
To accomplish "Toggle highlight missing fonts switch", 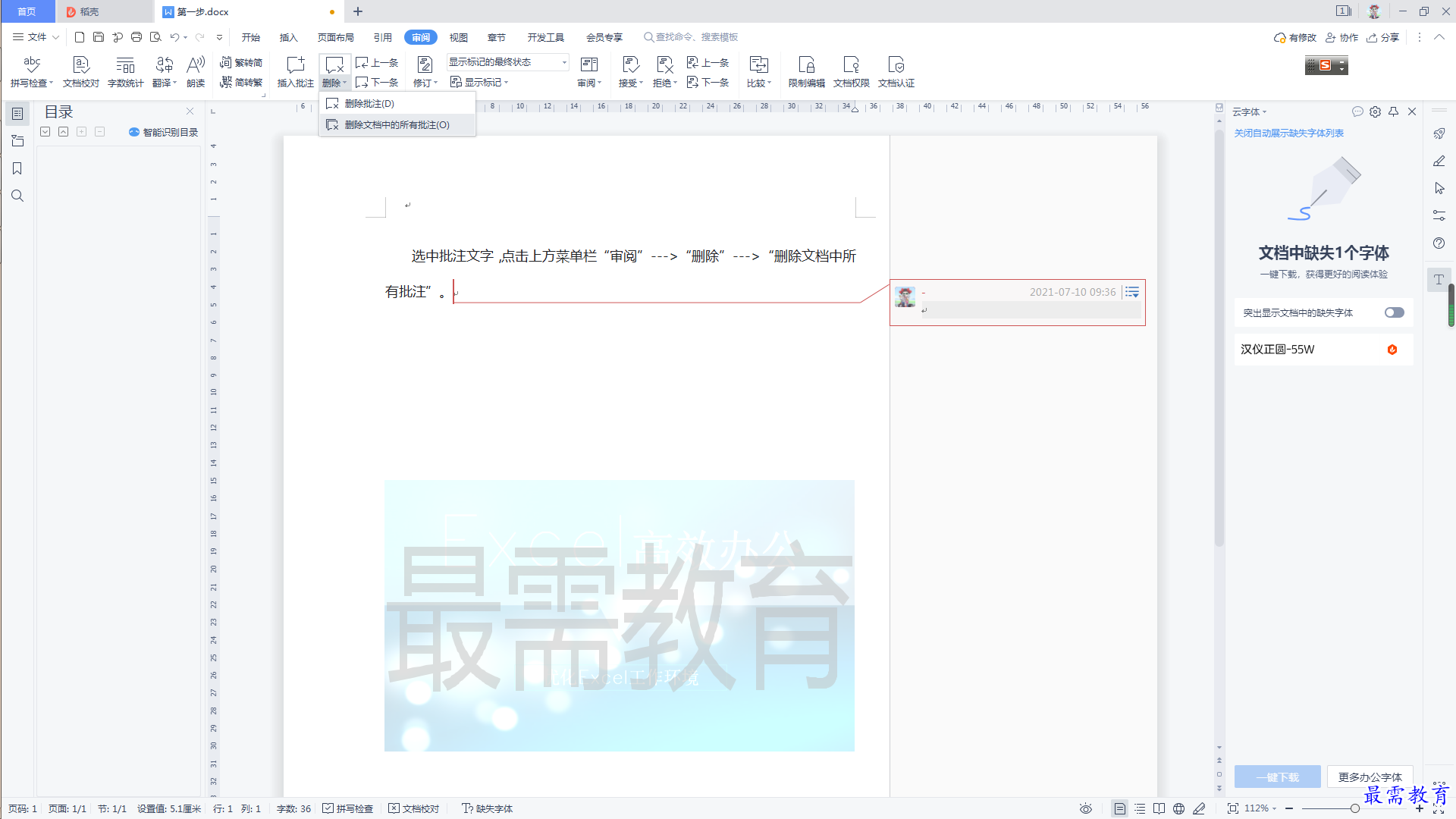I will tap(1394, 312).
